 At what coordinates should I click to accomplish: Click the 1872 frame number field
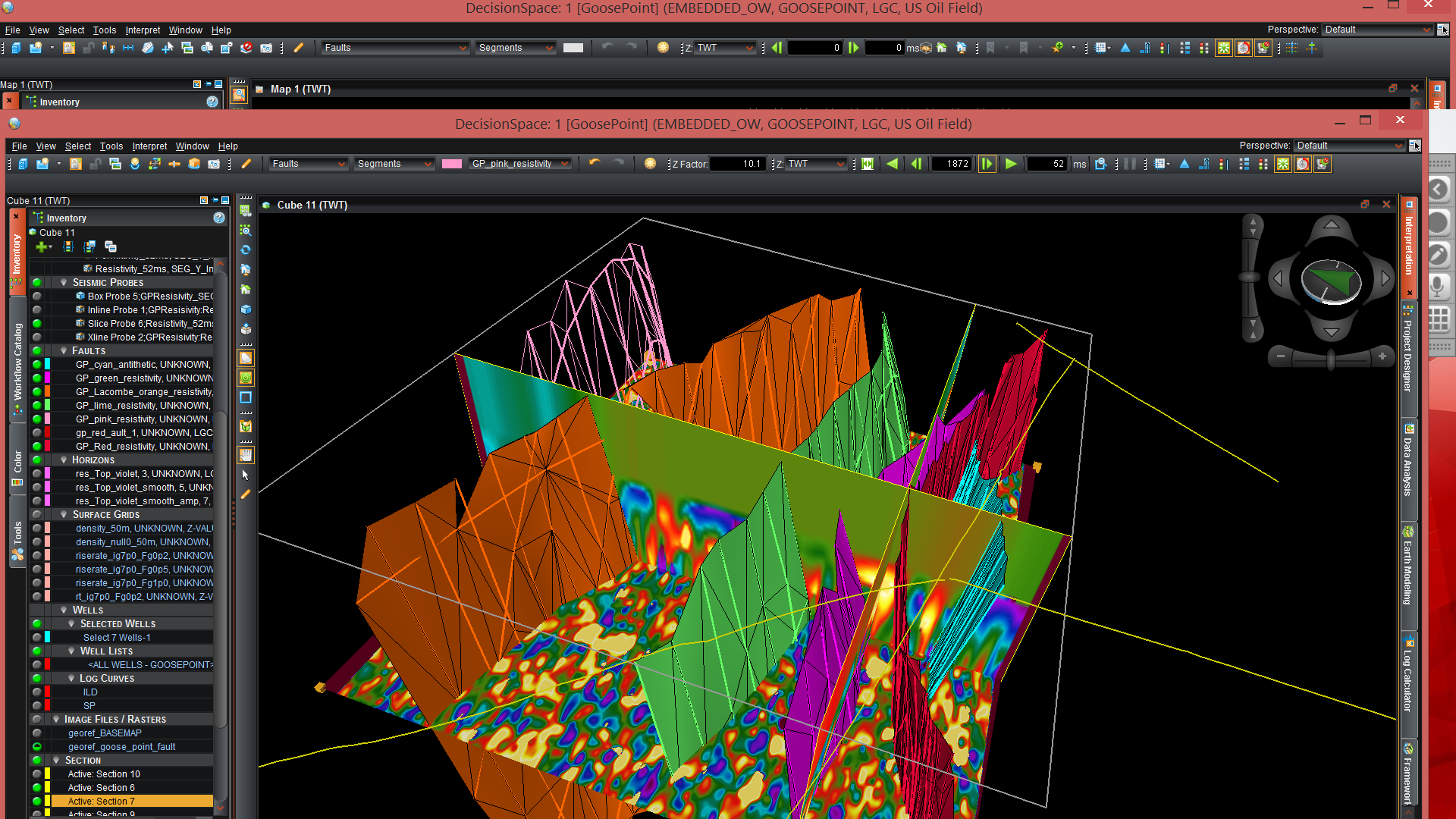951,164
